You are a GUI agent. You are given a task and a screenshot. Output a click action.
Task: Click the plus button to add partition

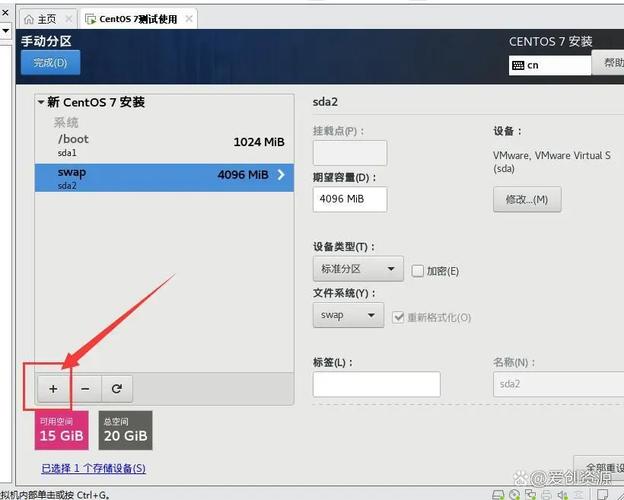click(53, 389)
